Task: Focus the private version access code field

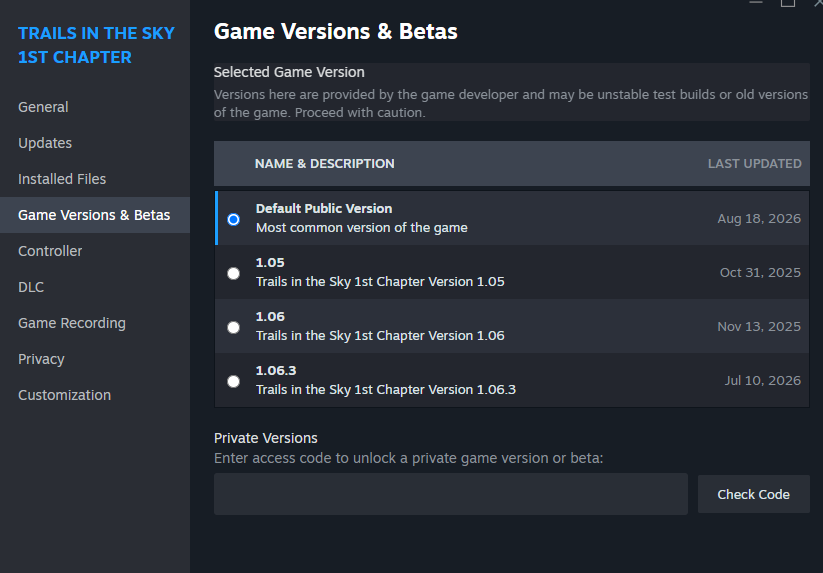Action: (451, 494)
